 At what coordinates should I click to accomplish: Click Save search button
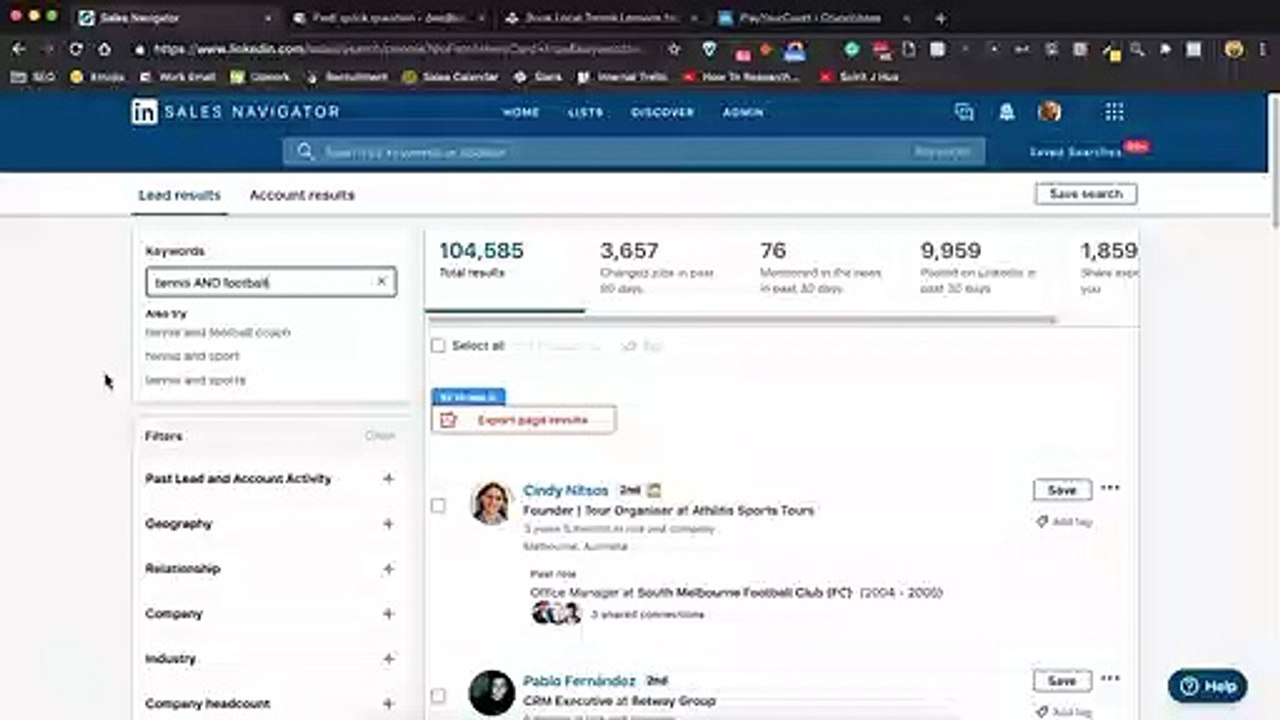coord(1086,194)
